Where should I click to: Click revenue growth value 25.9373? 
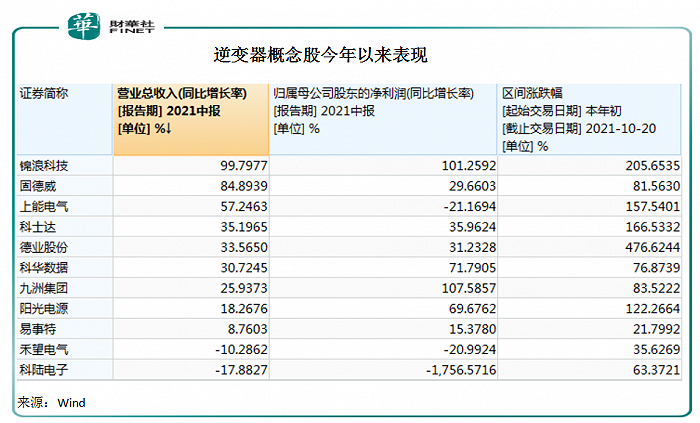244,288
